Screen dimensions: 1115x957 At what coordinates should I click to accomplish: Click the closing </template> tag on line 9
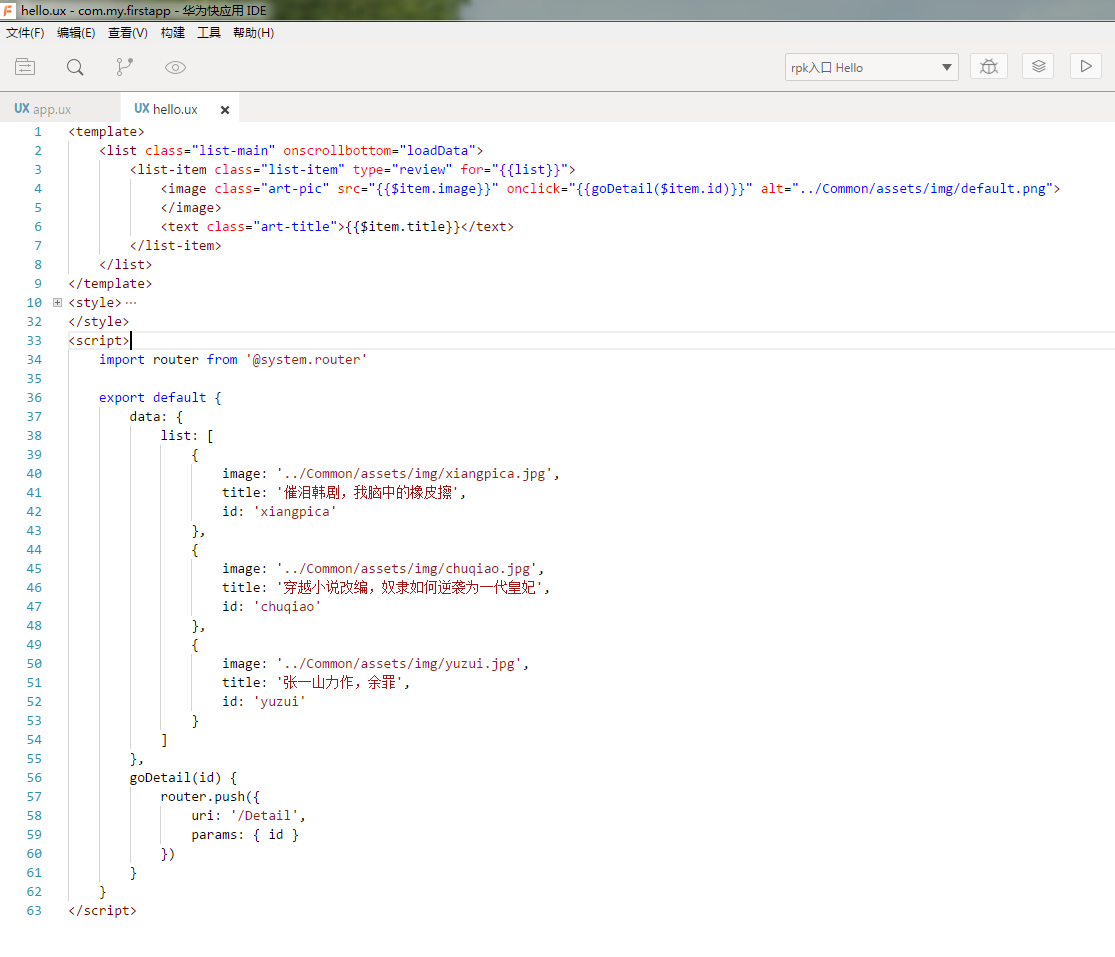click(110, 284)
